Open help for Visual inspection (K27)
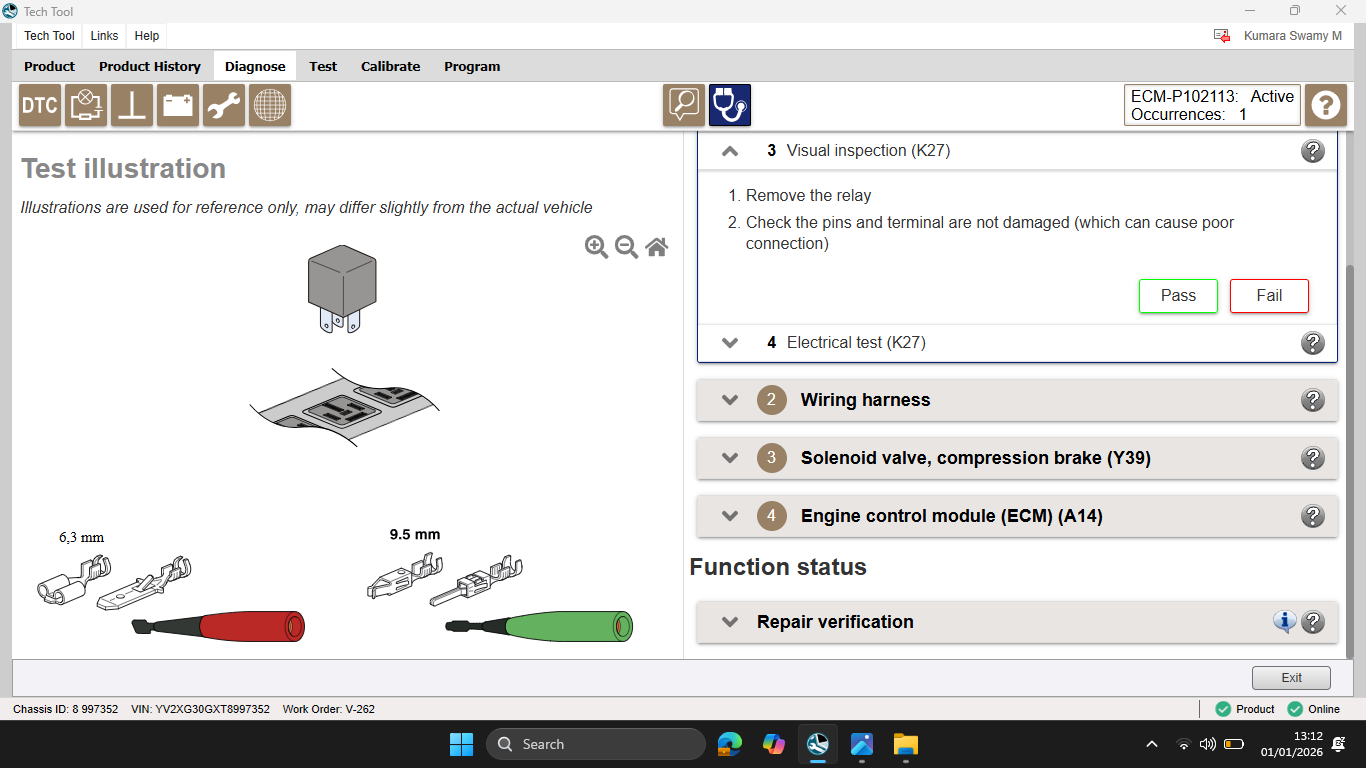1366x768 pixels. click(1313, 151)
